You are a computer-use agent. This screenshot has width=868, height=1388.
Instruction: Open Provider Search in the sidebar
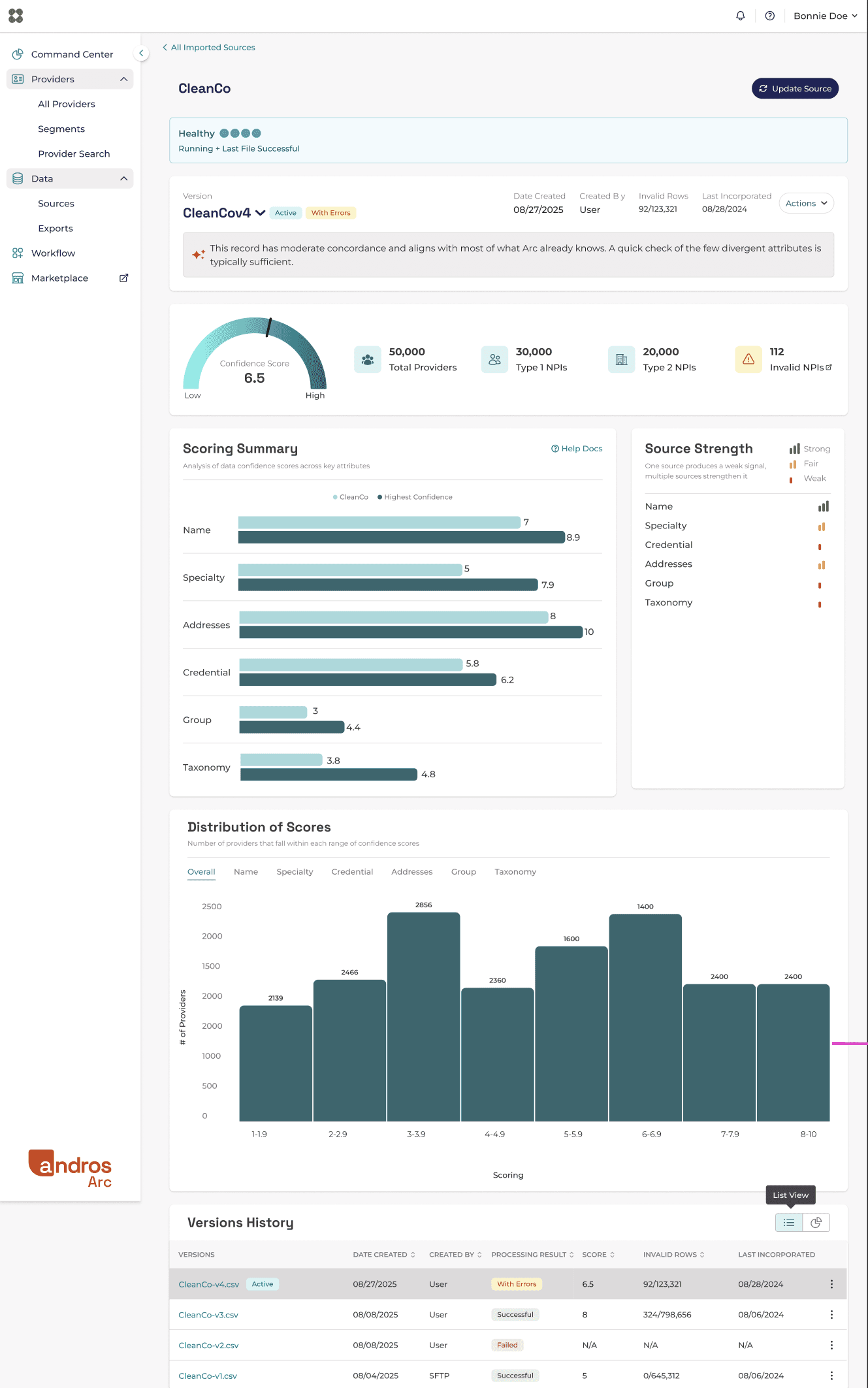coord(74,154)
